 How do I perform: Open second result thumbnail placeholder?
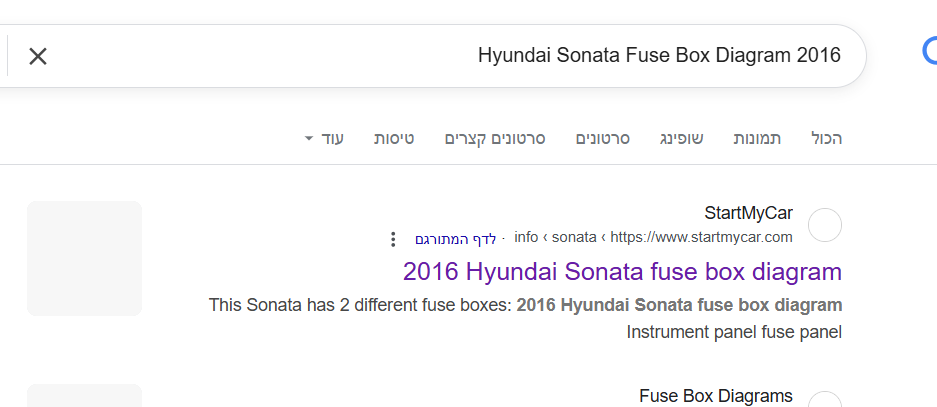pyautogui.click(x=84, y=396)
